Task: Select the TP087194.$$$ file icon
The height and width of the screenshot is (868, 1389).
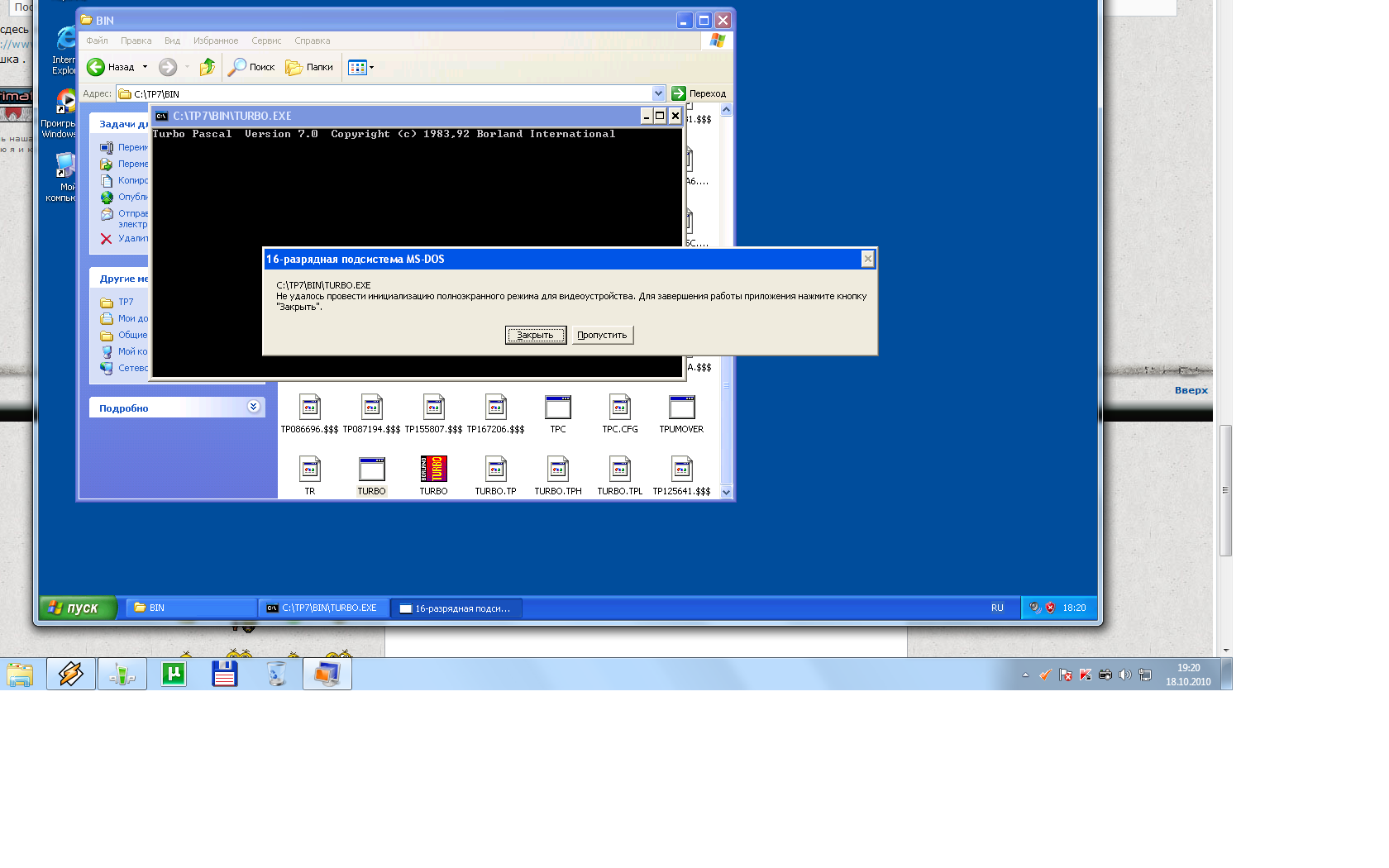Action: (x=372, y=407)
